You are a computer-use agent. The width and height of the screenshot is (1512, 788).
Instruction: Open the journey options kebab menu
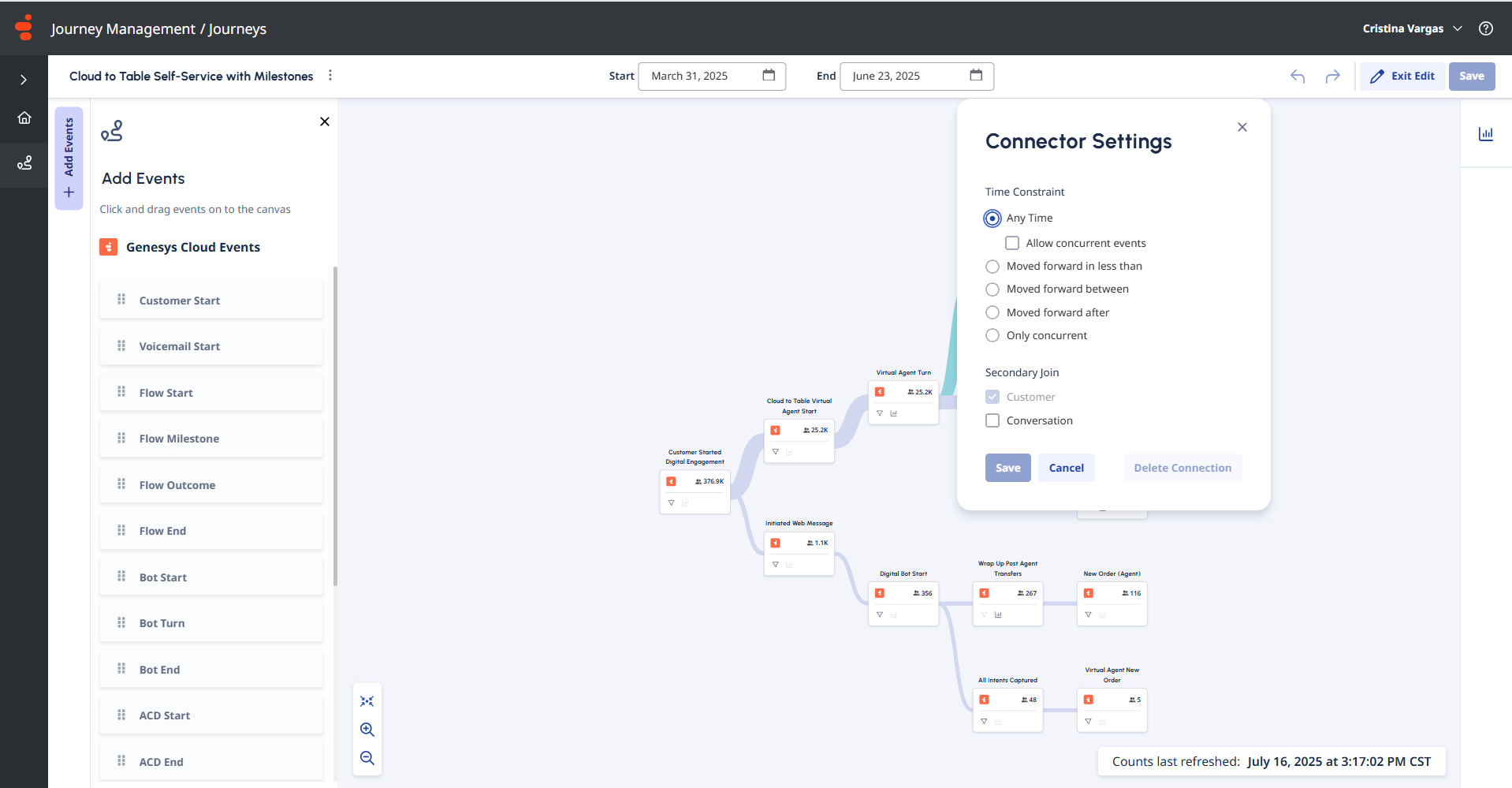click(x=330, y=75)
